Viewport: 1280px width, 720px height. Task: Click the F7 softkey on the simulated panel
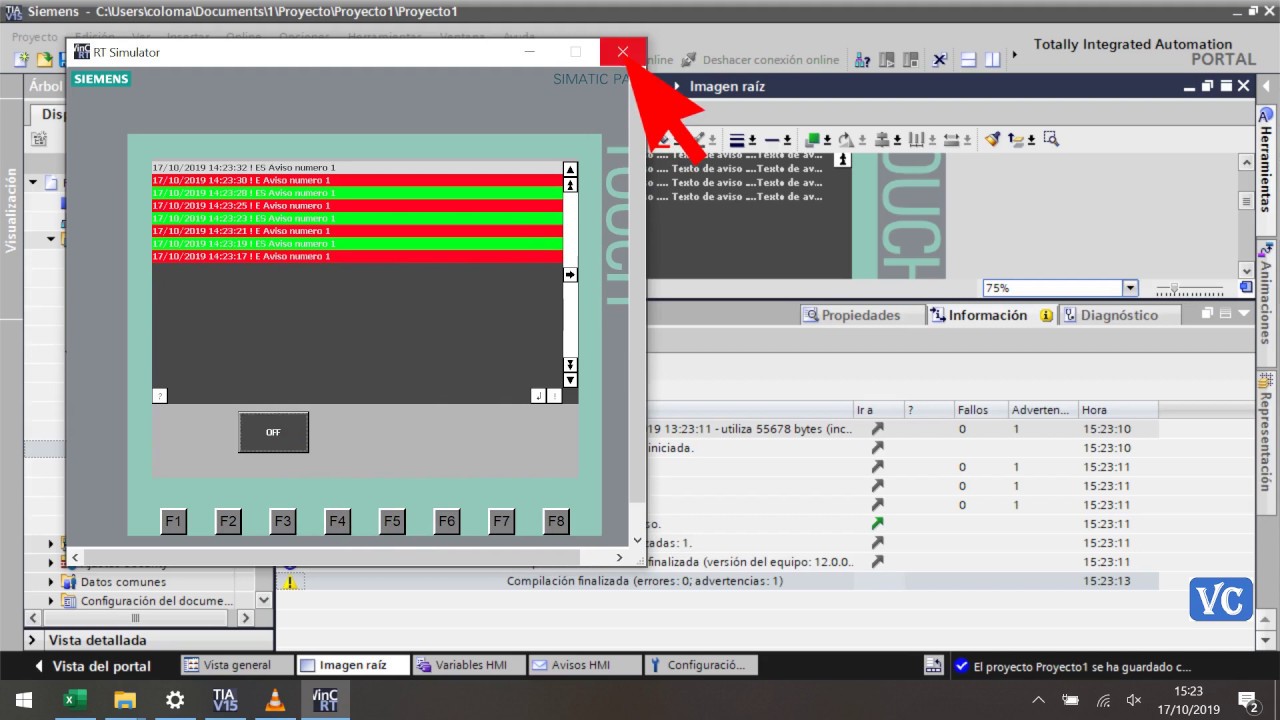(501, 521)
